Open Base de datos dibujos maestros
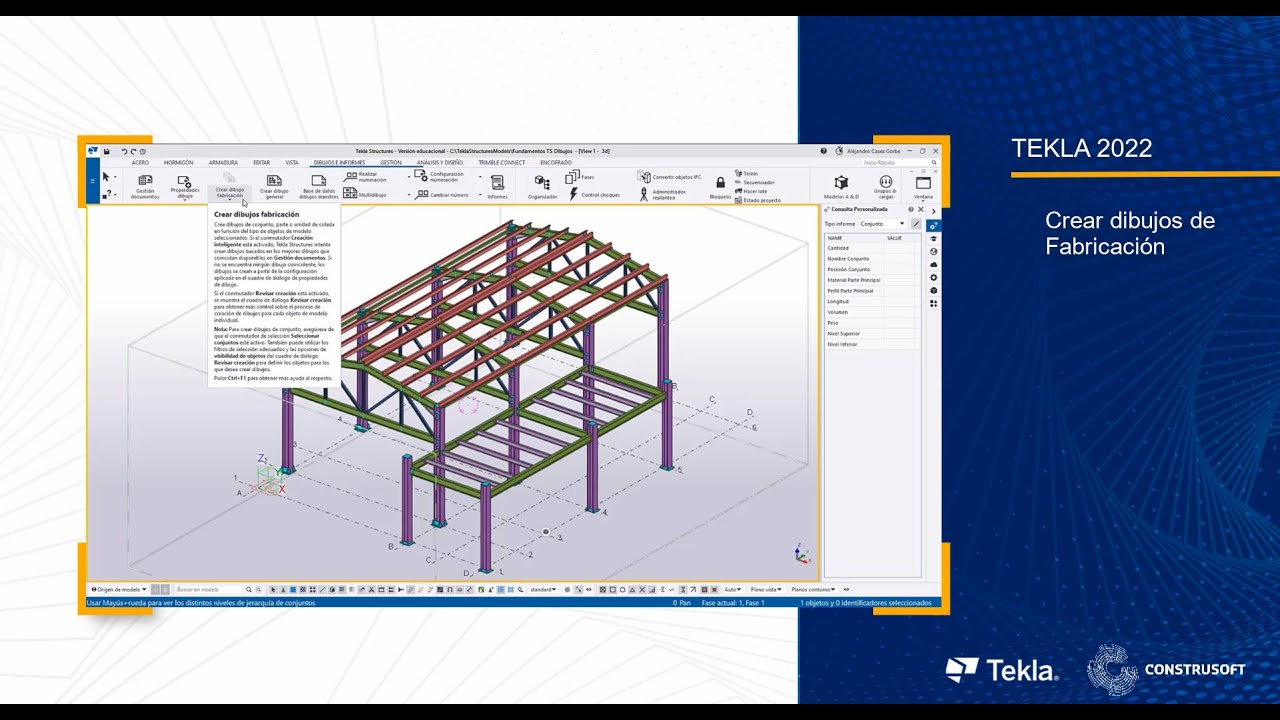This screenshot has width=1280, height=720. [319, 185]
